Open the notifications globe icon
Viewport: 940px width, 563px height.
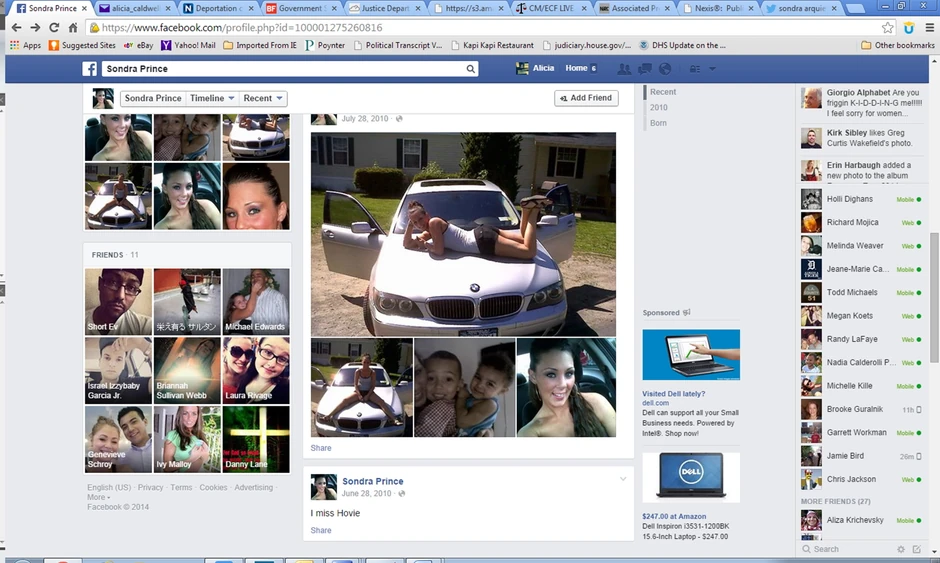(666, 69)
